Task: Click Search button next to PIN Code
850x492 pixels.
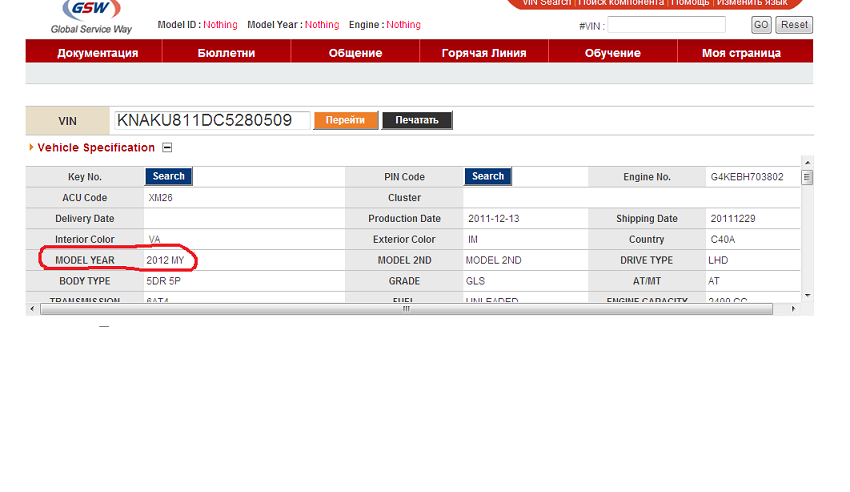Action: click(488, 176)
